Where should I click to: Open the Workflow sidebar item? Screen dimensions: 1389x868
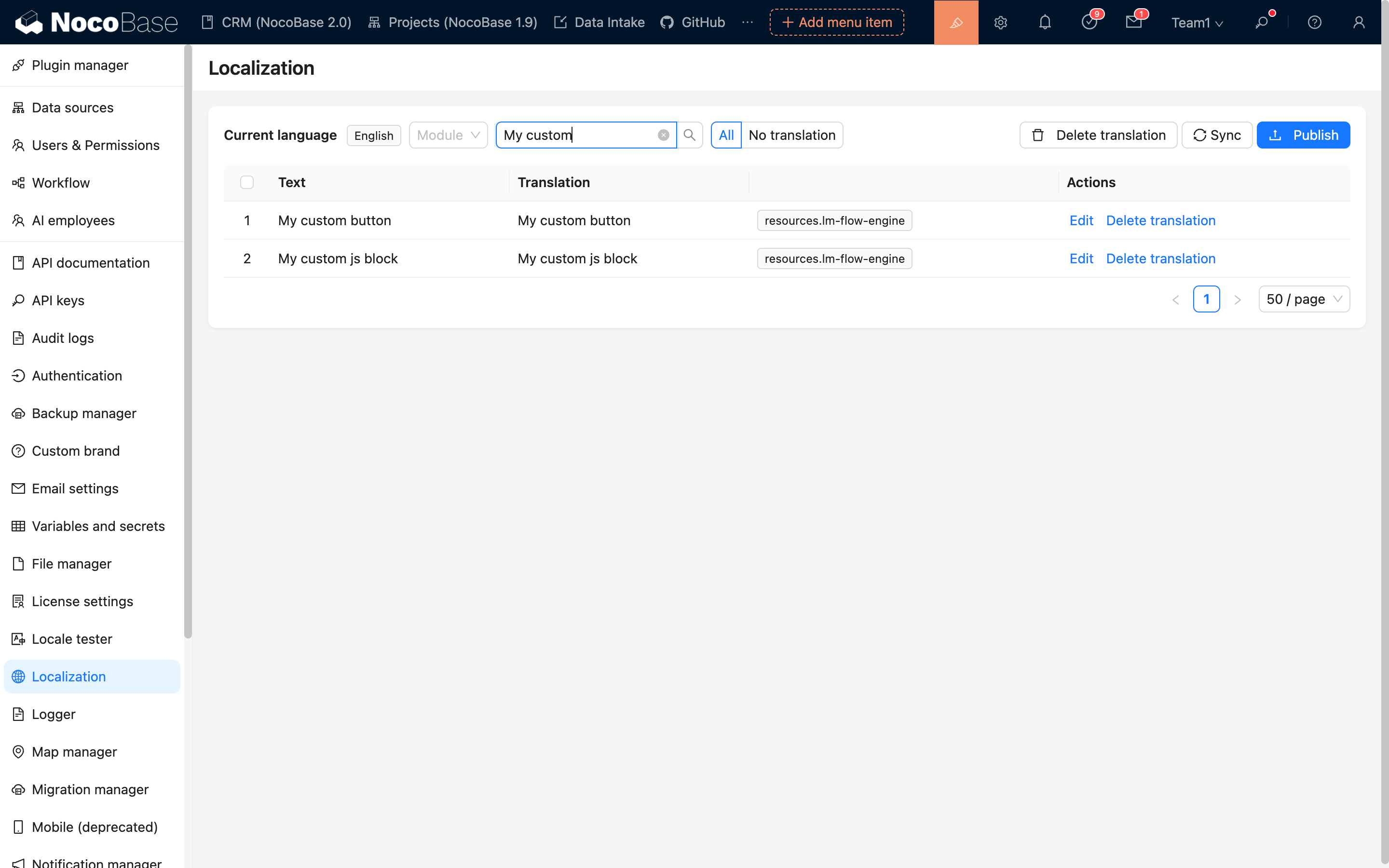pyautogui.click(x=61, y=183)
